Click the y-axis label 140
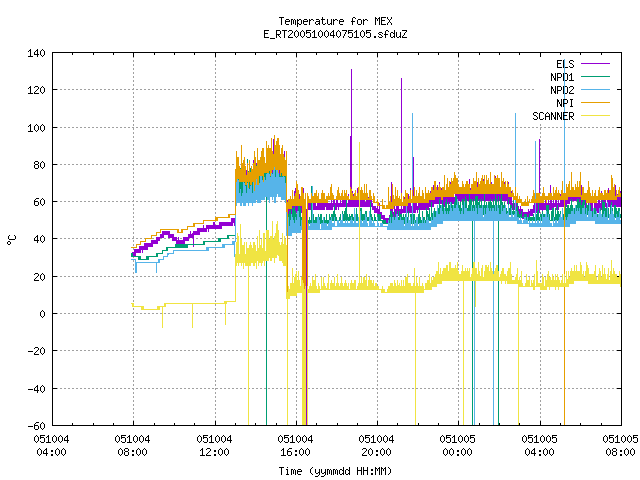640x480 pixels. (x=36, y=53)
